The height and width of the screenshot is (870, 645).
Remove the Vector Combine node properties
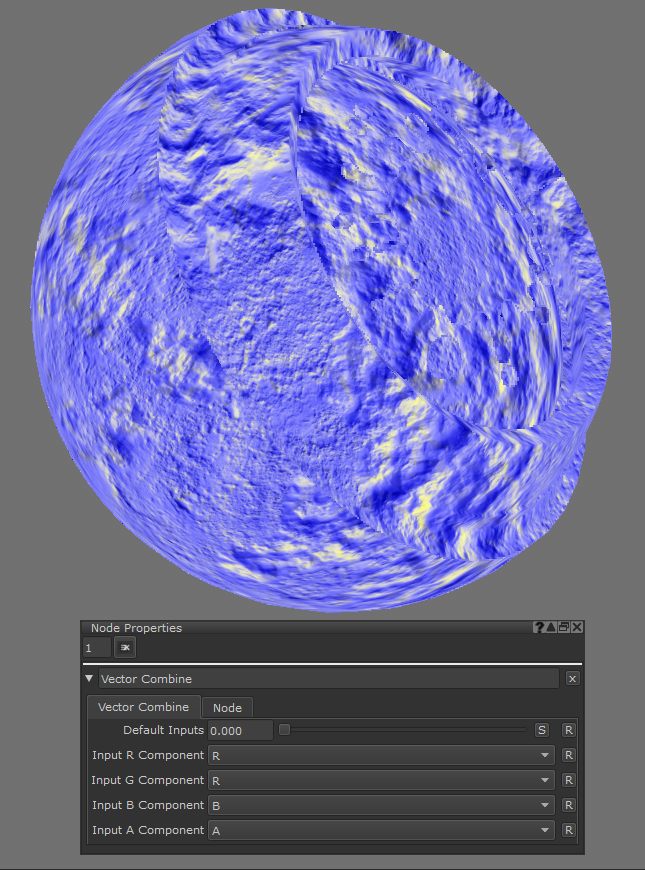[572, 679]
